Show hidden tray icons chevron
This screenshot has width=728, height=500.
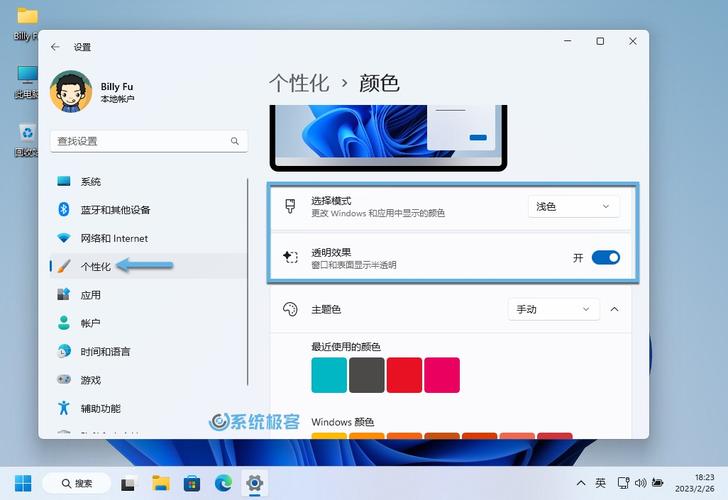pos(581,483)
